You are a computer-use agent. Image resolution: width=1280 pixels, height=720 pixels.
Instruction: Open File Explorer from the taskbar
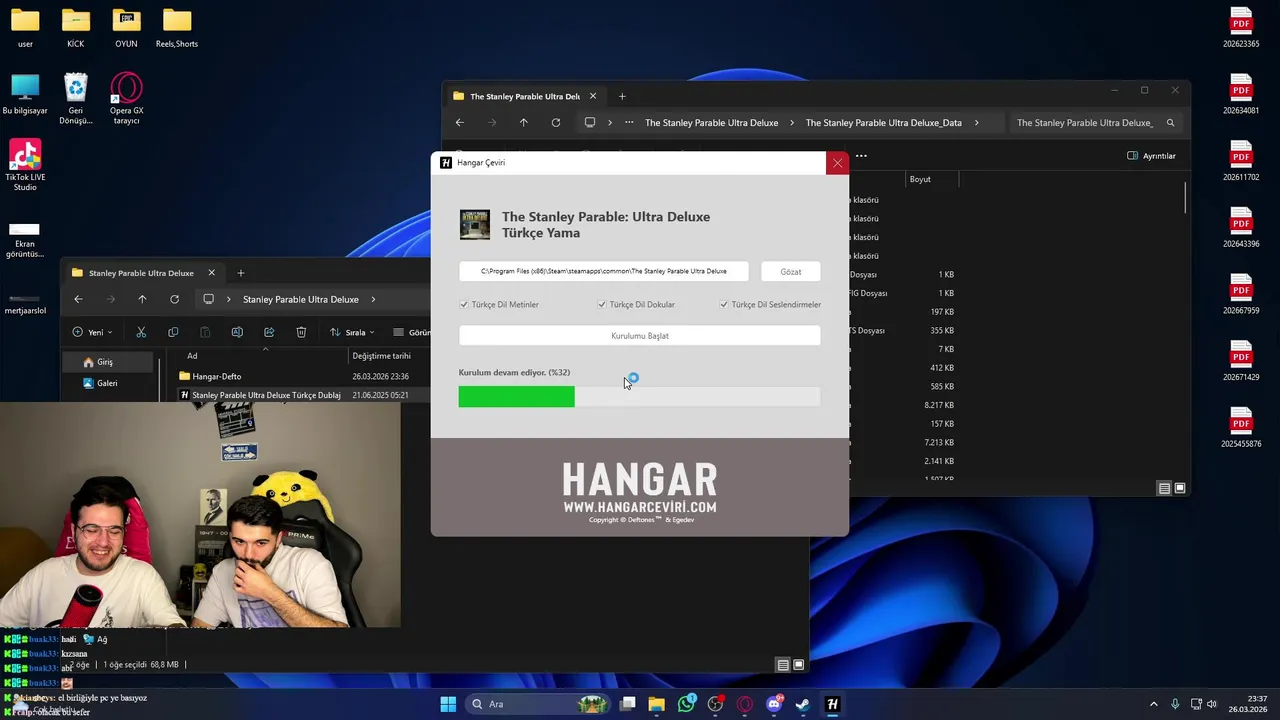(656, 704)
